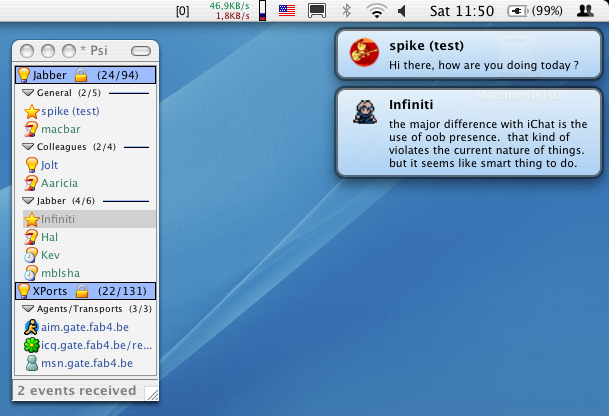Click the Psi window title text
609x416 pixels.
click(x=94, y=50)
